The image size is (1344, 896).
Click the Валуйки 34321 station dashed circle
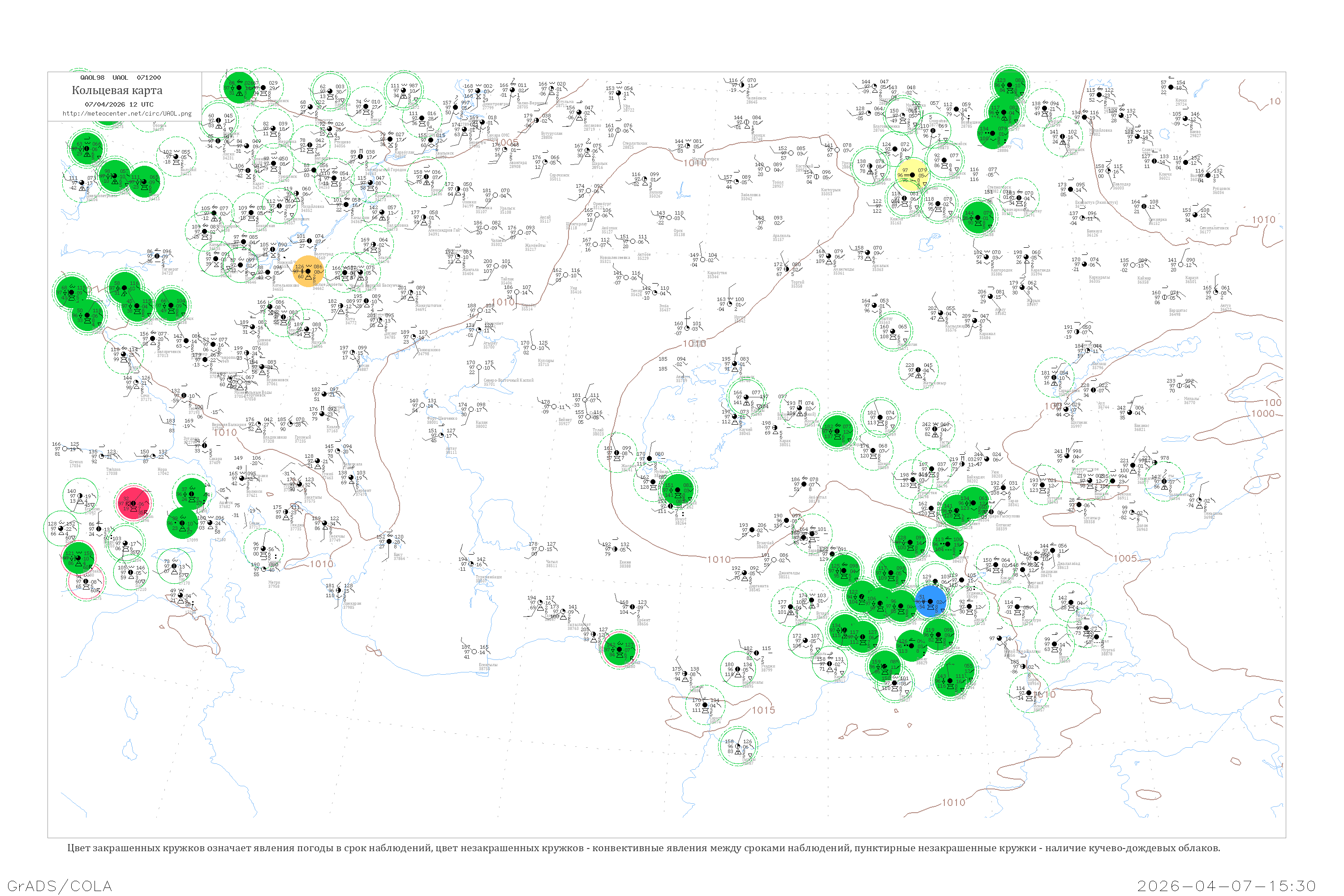(x=176, y=157)
